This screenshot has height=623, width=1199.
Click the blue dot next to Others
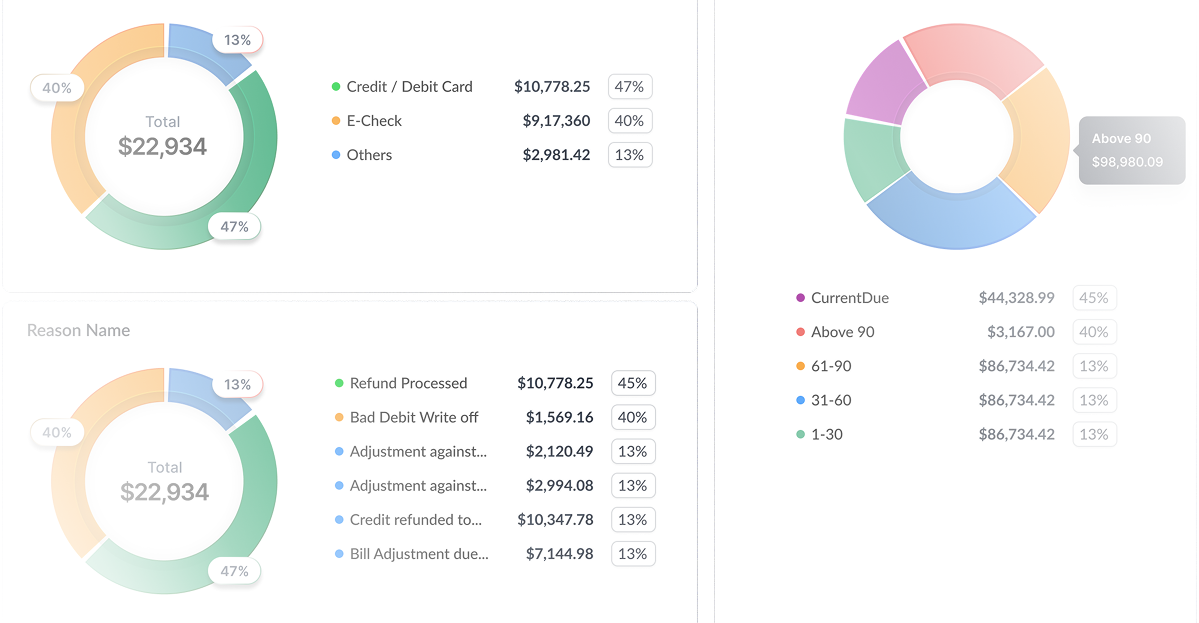pos(336,155)
